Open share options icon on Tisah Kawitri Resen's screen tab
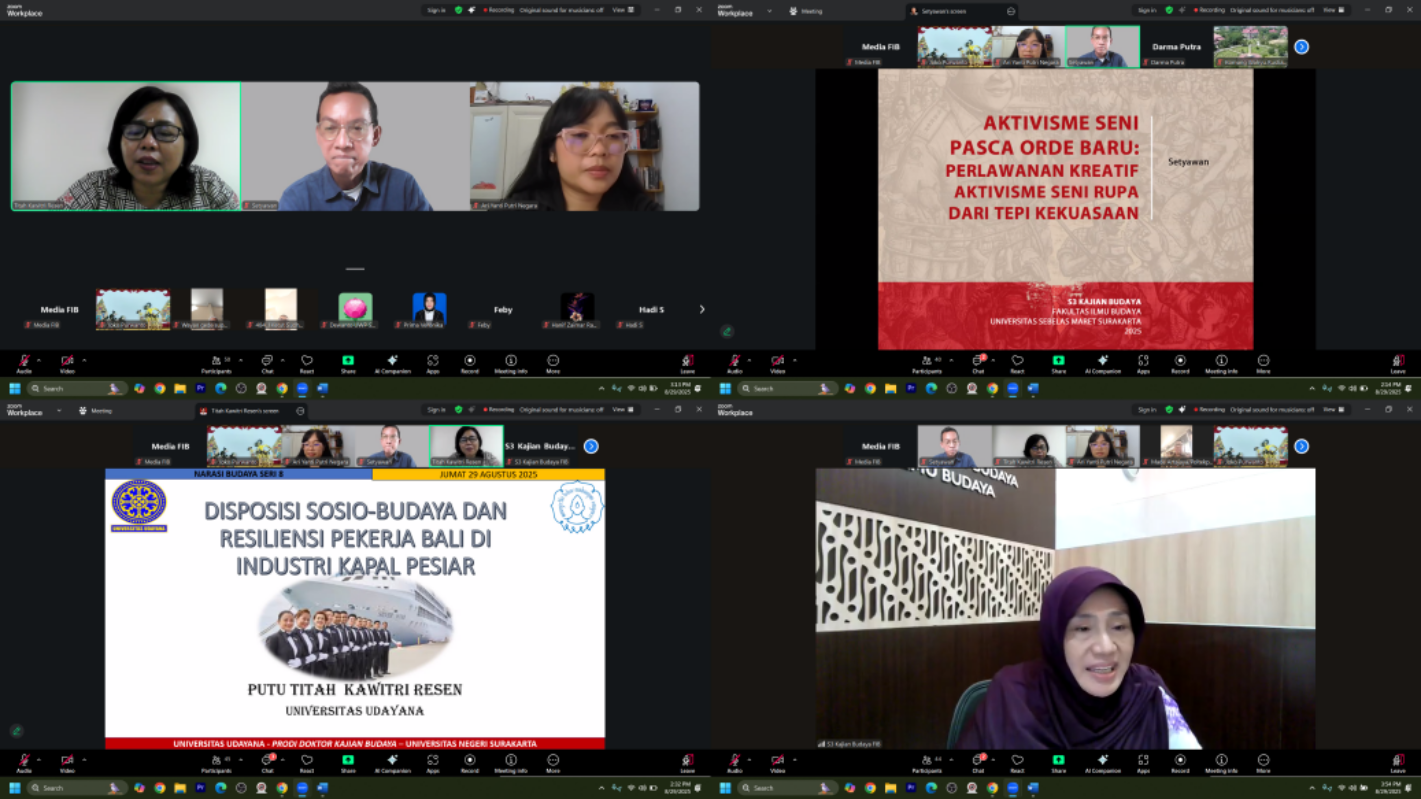Image resolution: width=1421 pixels, height=799 pixels. pyautogui.click(x=300, y=411)
